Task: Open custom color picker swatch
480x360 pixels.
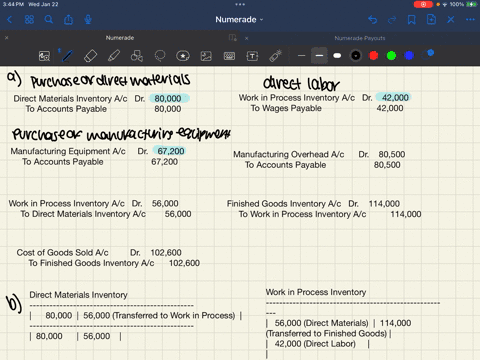Action: 427,55
